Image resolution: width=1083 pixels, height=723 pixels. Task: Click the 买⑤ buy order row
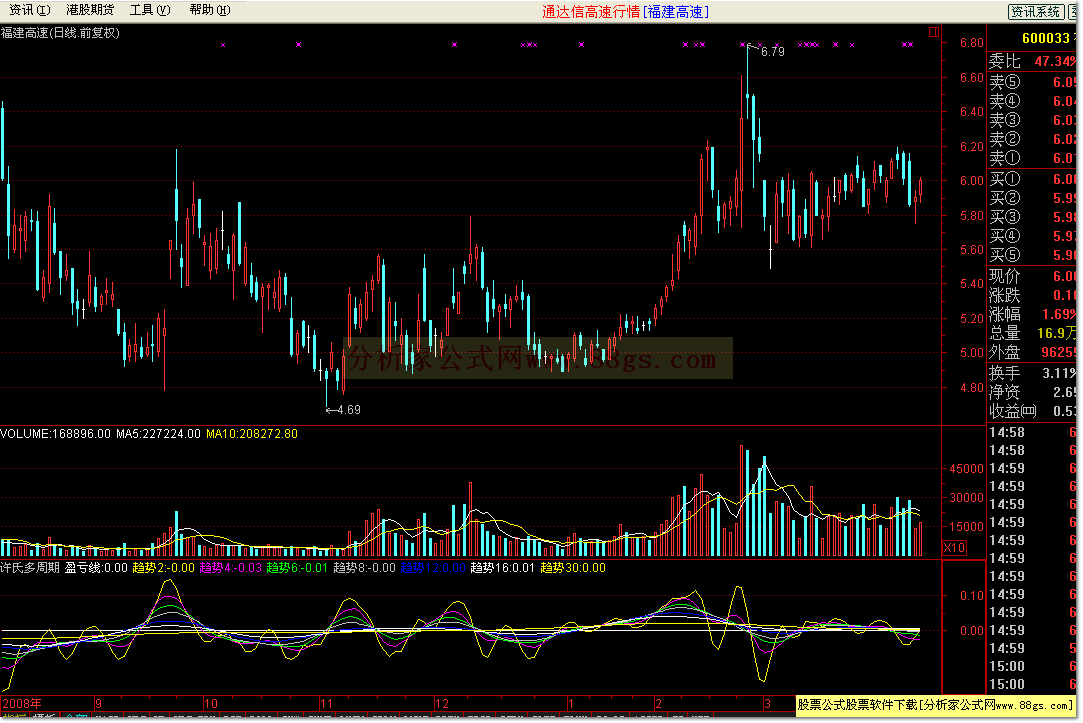pos(1032,256)
